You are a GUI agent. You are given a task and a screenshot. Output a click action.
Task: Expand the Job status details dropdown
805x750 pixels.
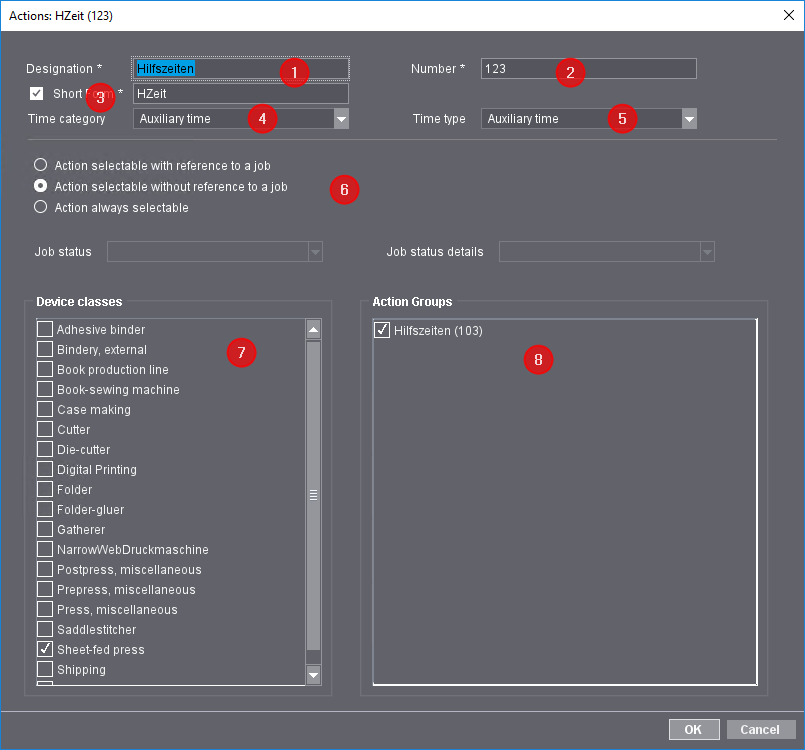click(708, 251)
